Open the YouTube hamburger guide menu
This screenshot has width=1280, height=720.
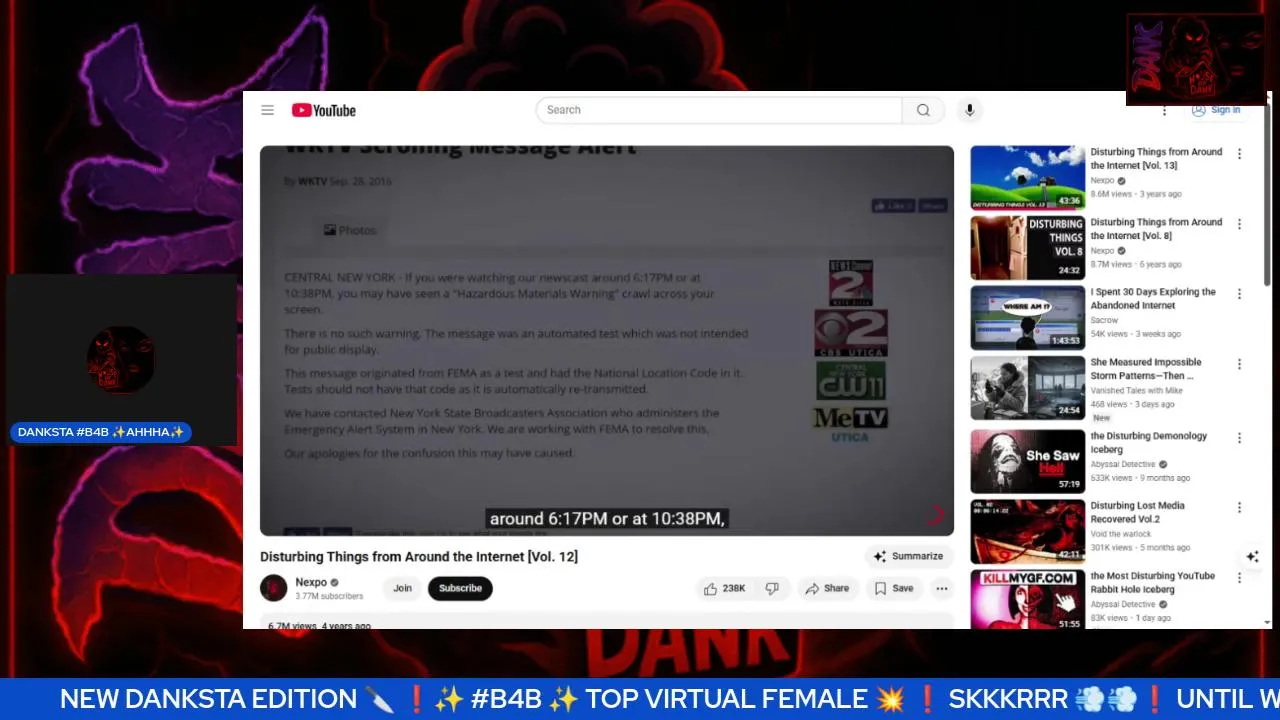pos(267,110)
